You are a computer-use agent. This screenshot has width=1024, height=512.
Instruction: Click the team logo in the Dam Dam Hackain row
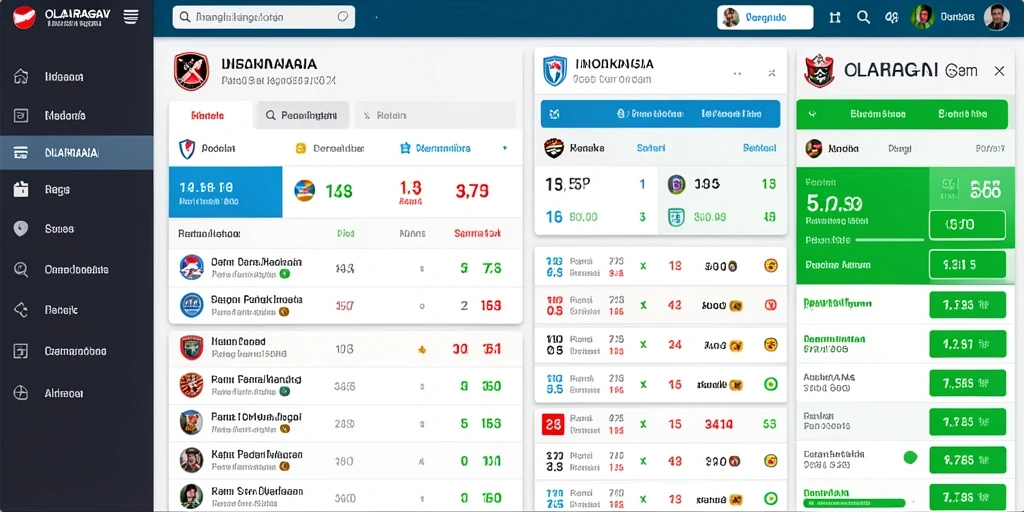point(191,268)
